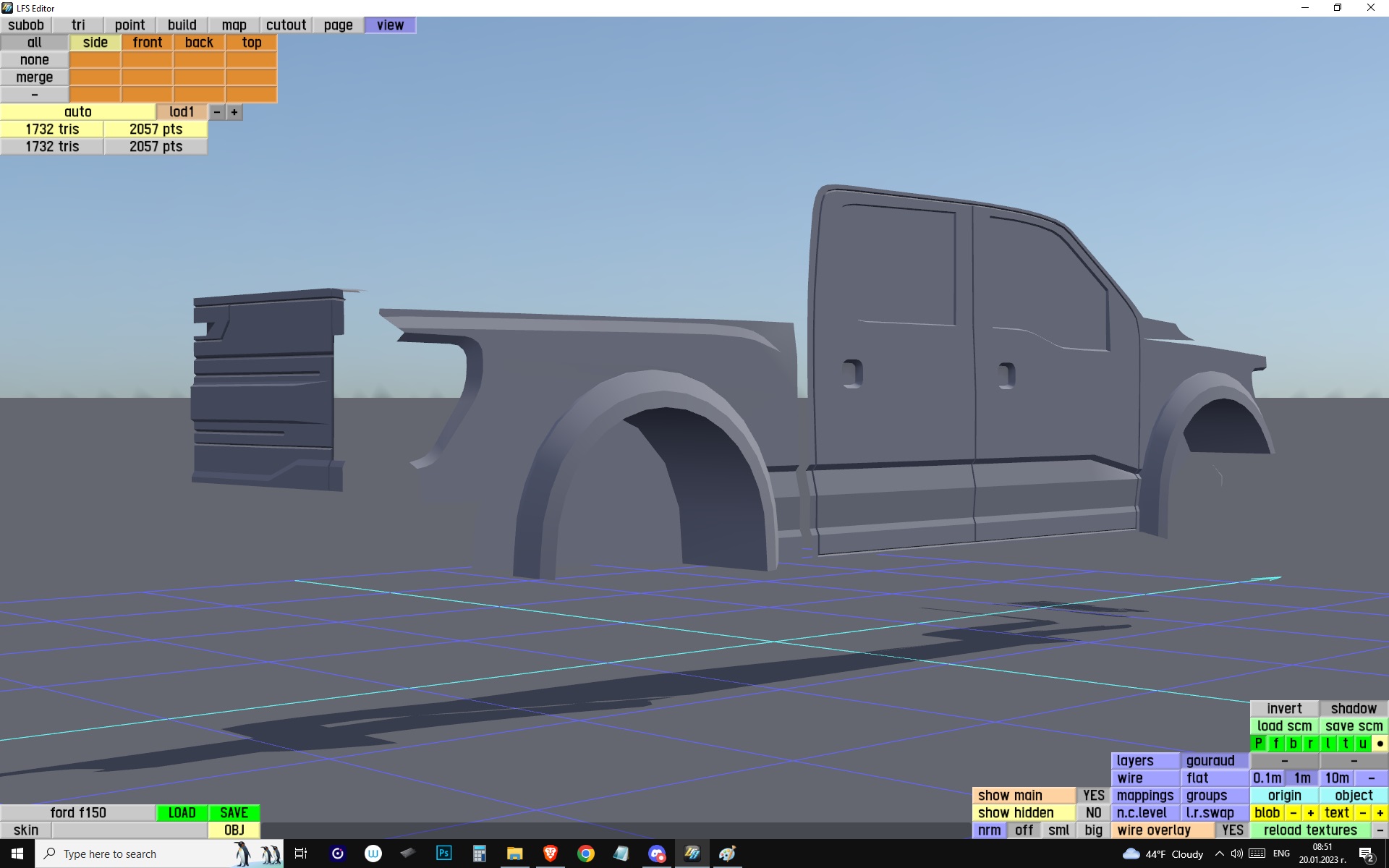Decrease text size with minus button

coord(1362,813)
